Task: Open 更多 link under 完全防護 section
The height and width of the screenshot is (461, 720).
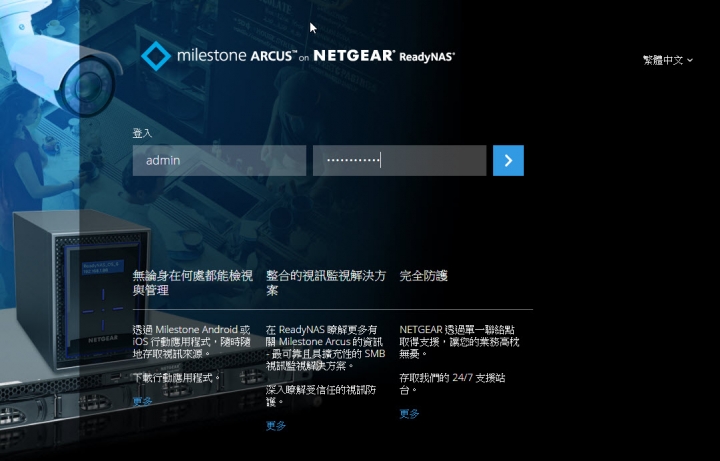Action: 409,414
